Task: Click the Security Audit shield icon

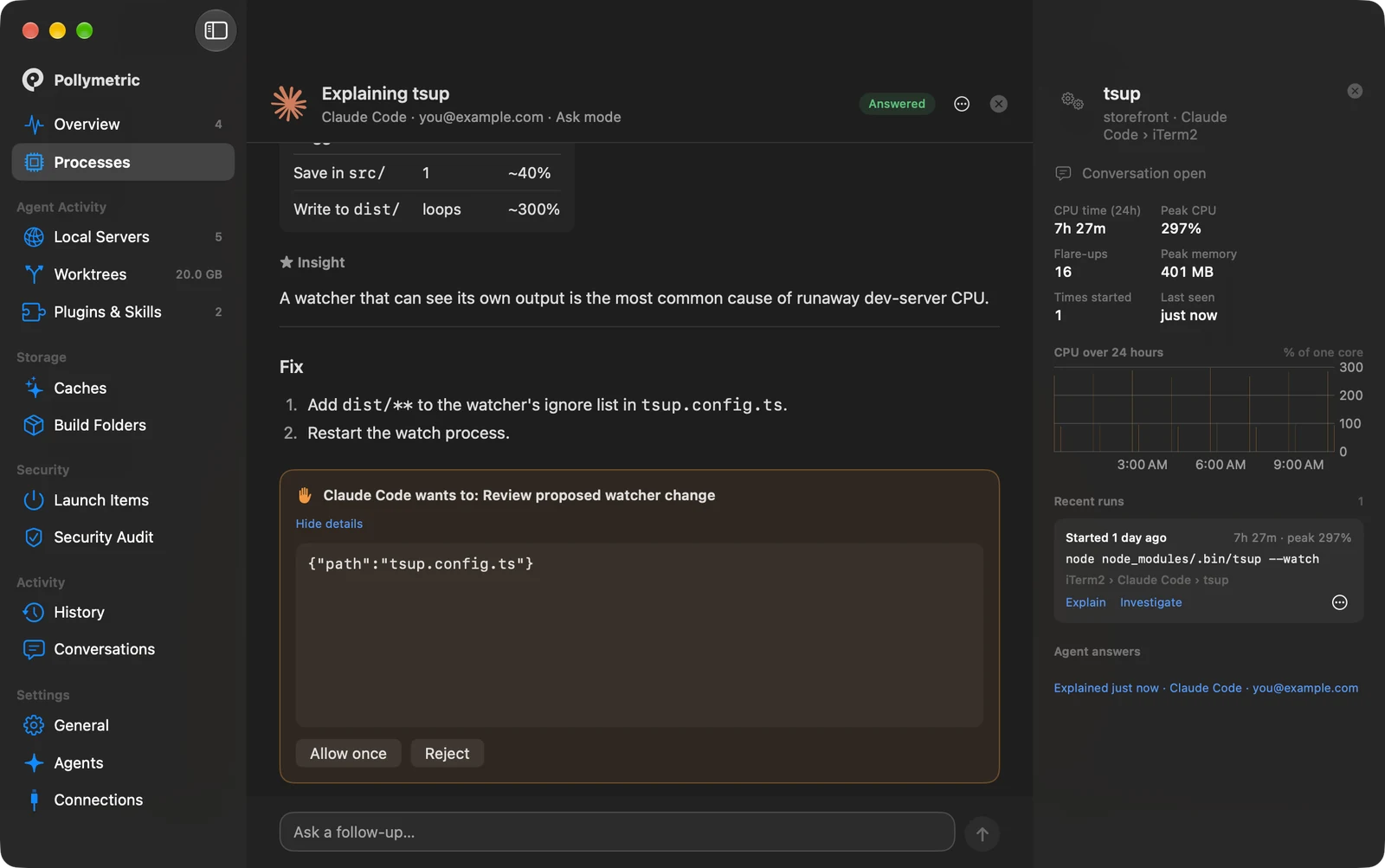Action: [34, 537]
